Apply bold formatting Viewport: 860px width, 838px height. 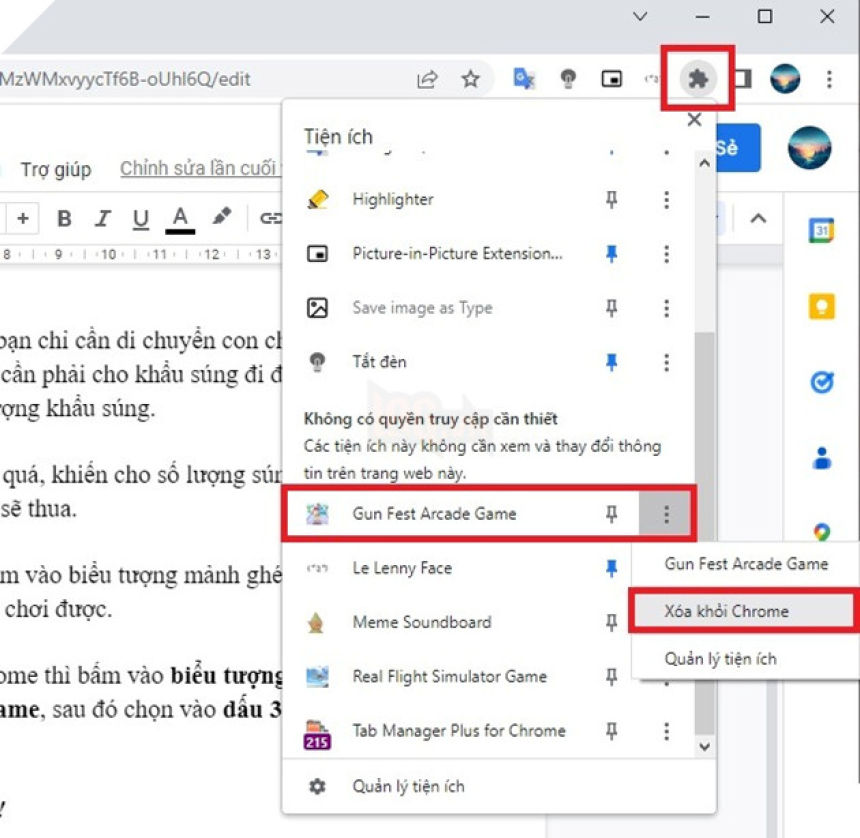tap(64, 218)
